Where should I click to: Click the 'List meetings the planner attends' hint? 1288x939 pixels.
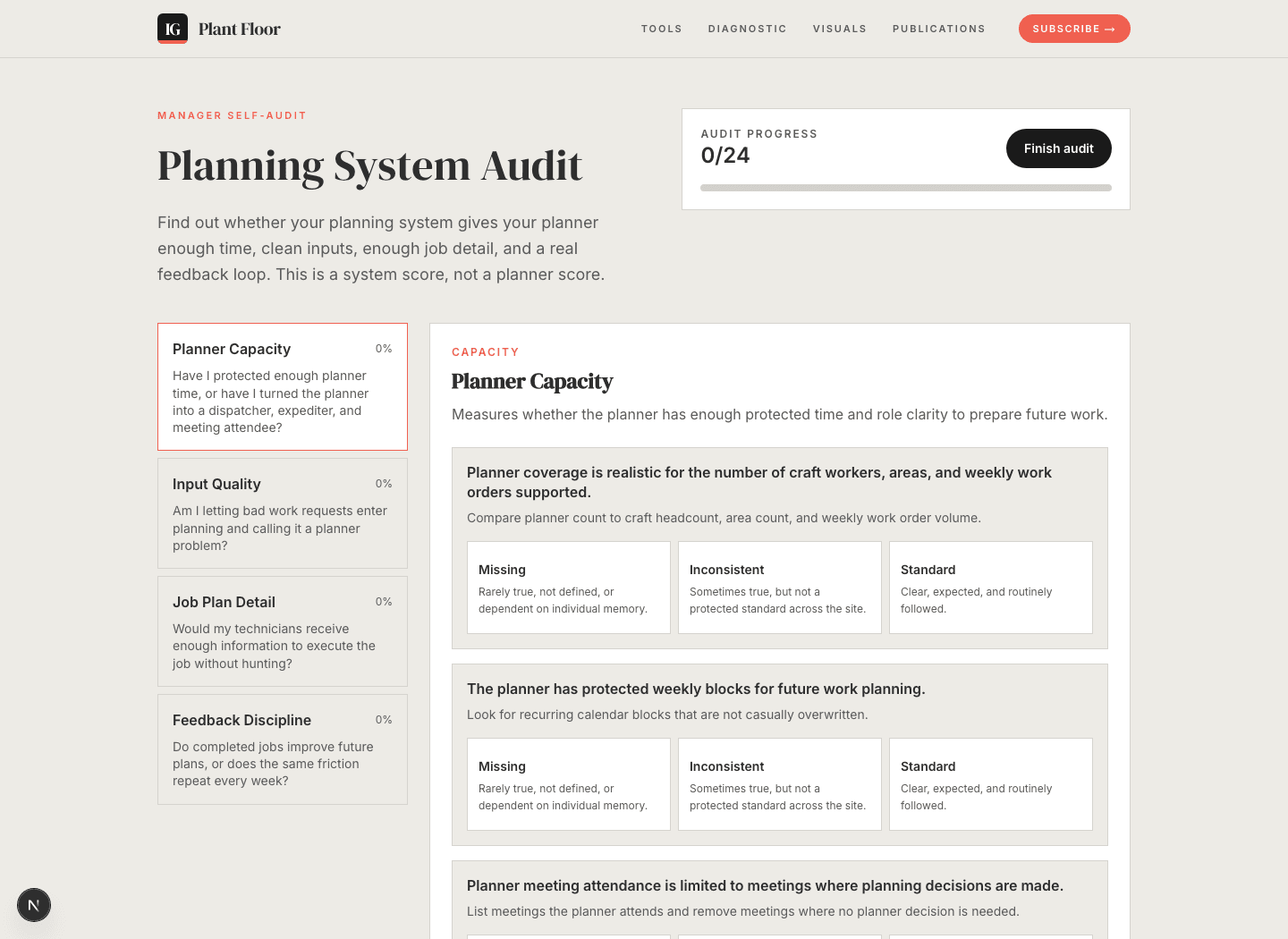point(743,911)
